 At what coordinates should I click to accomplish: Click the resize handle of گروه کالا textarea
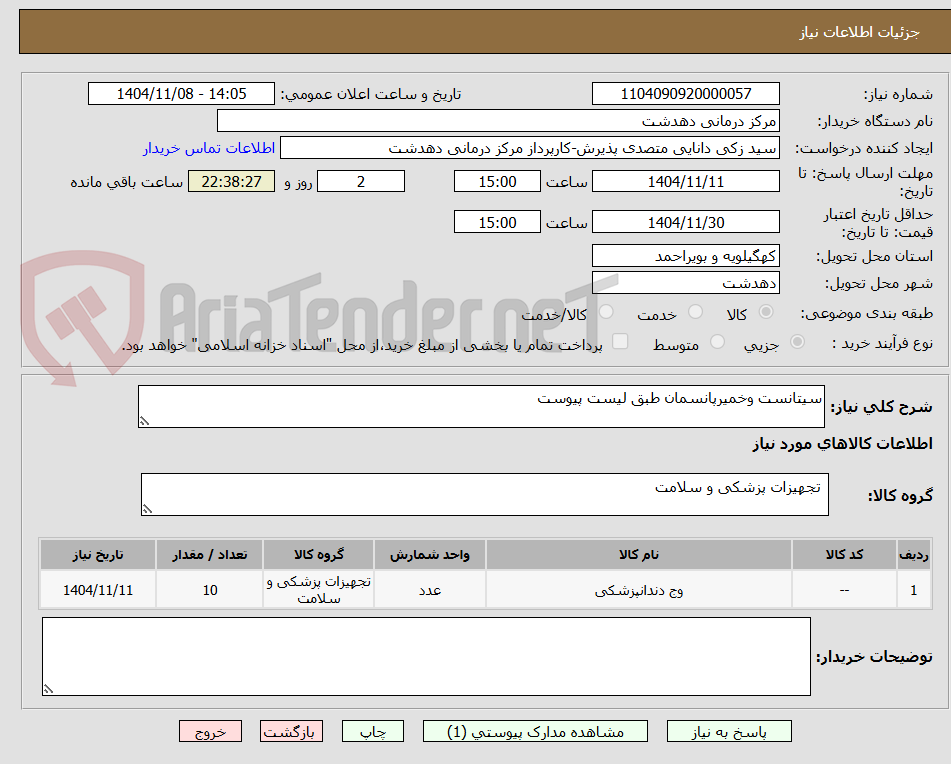click(x=147, y=509)
